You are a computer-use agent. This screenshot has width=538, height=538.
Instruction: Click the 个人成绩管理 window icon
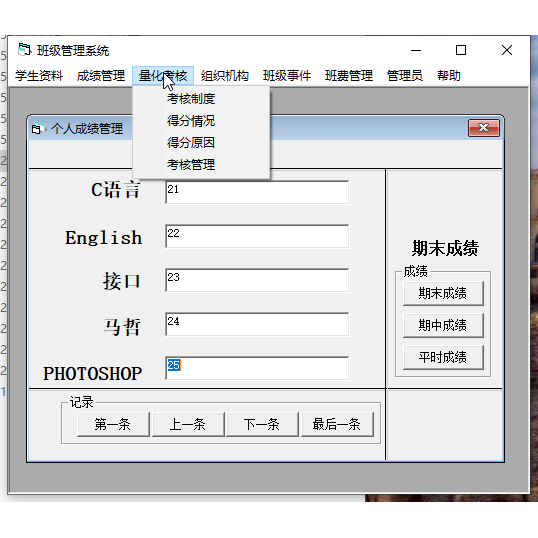pyautogui.click(x=38, y=129)
